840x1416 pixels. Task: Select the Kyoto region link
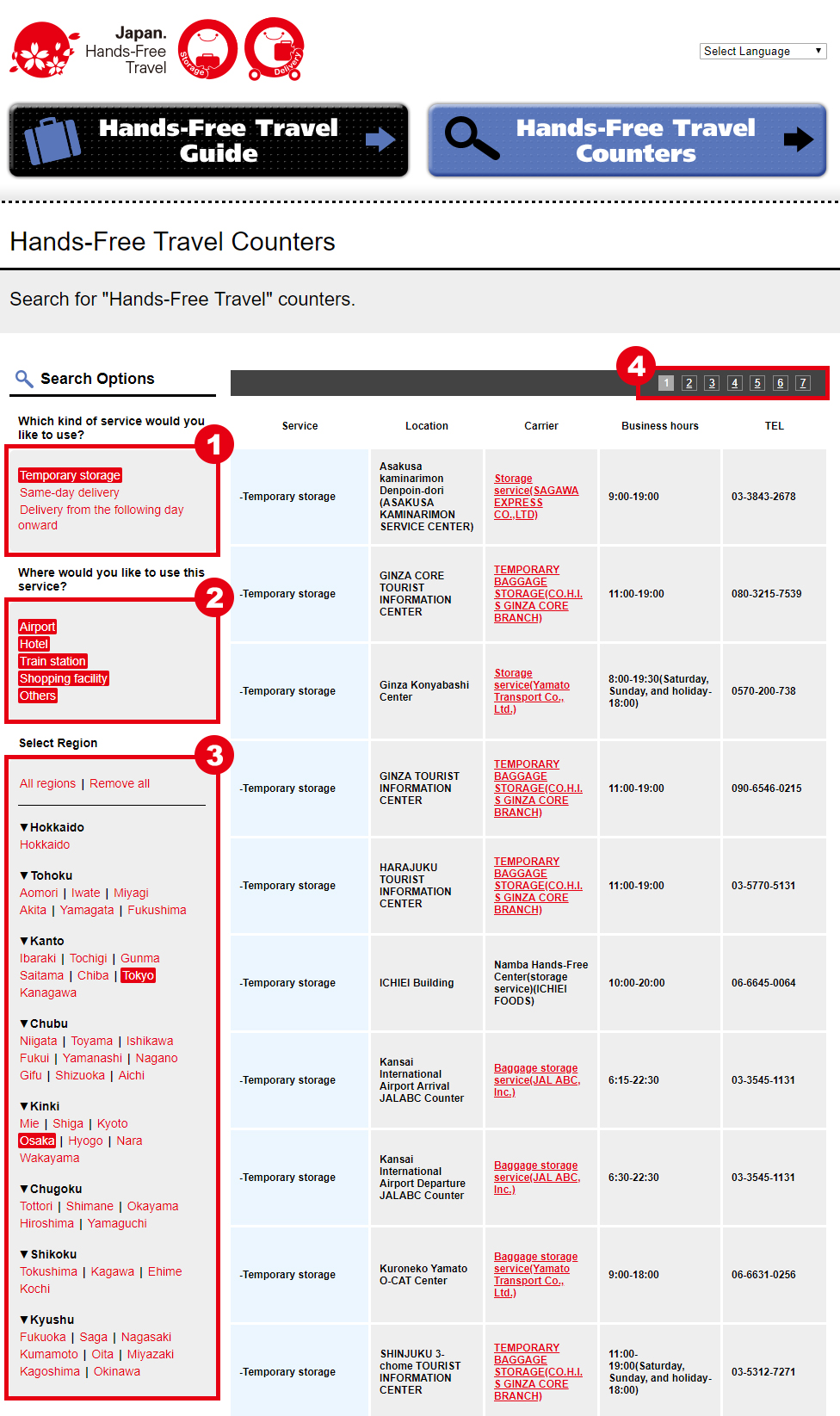pyautogui.click(x=113, y=1123)
